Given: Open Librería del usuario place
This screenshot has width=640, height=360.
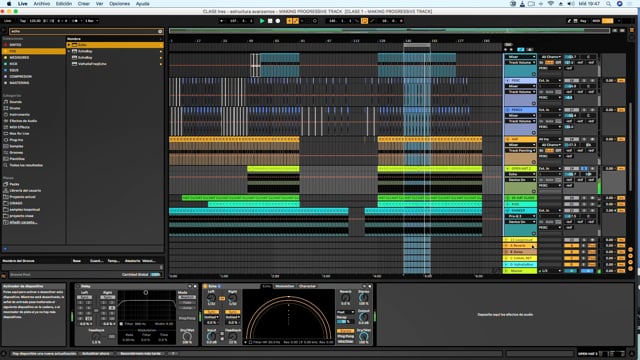Looking at the screenshot, I should (x=25, y=191).
